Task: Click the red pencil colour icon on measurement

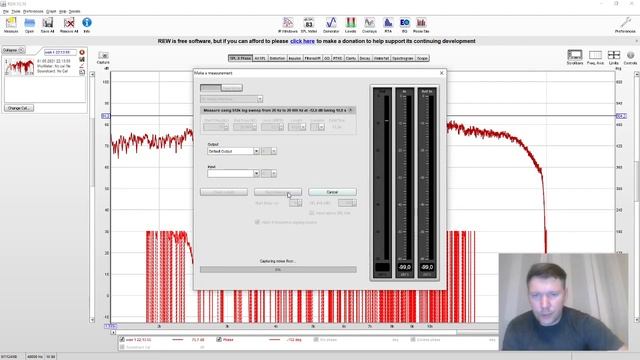Action: (82, 66)
